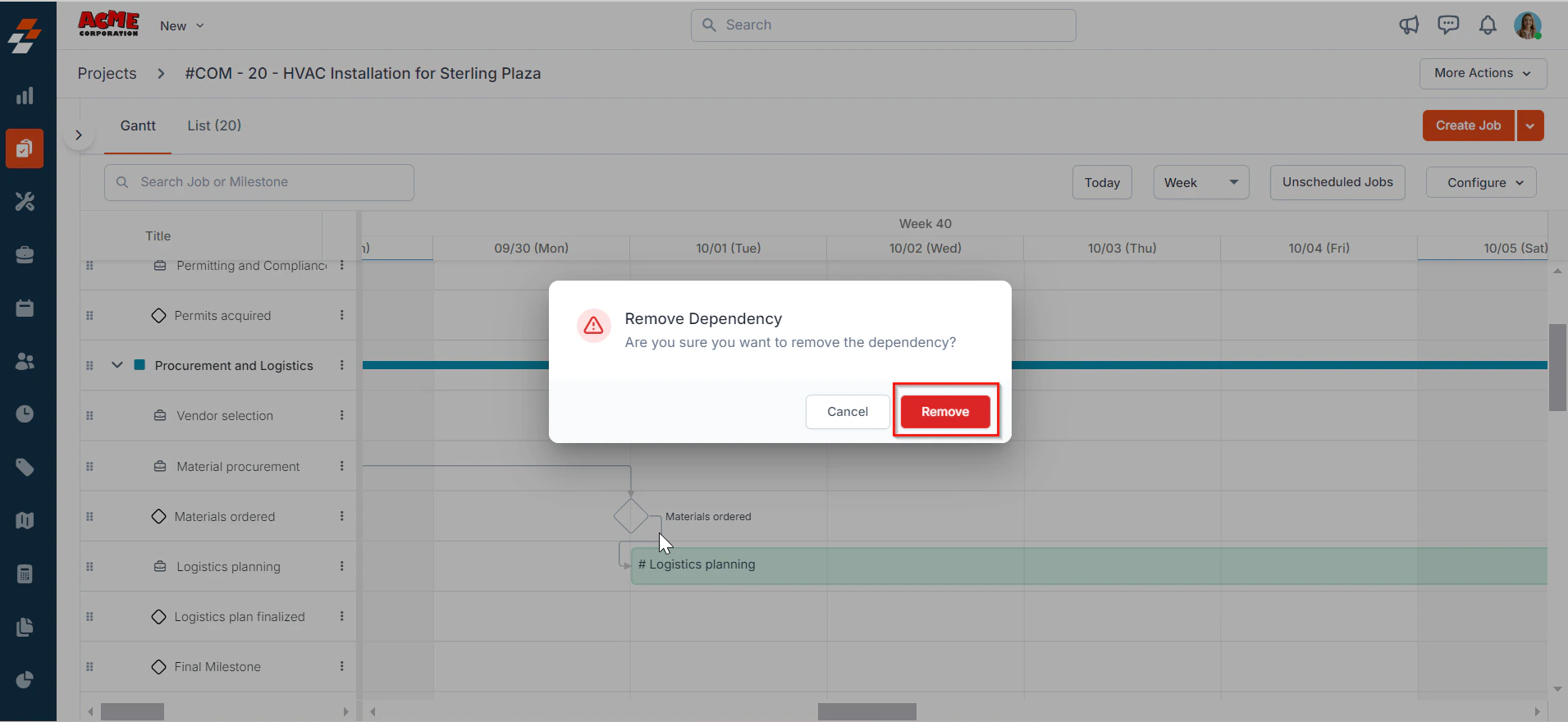Screen dimensions: 1568x722
Task: Open the More Actions dropdown
Action: [1483, 73]
